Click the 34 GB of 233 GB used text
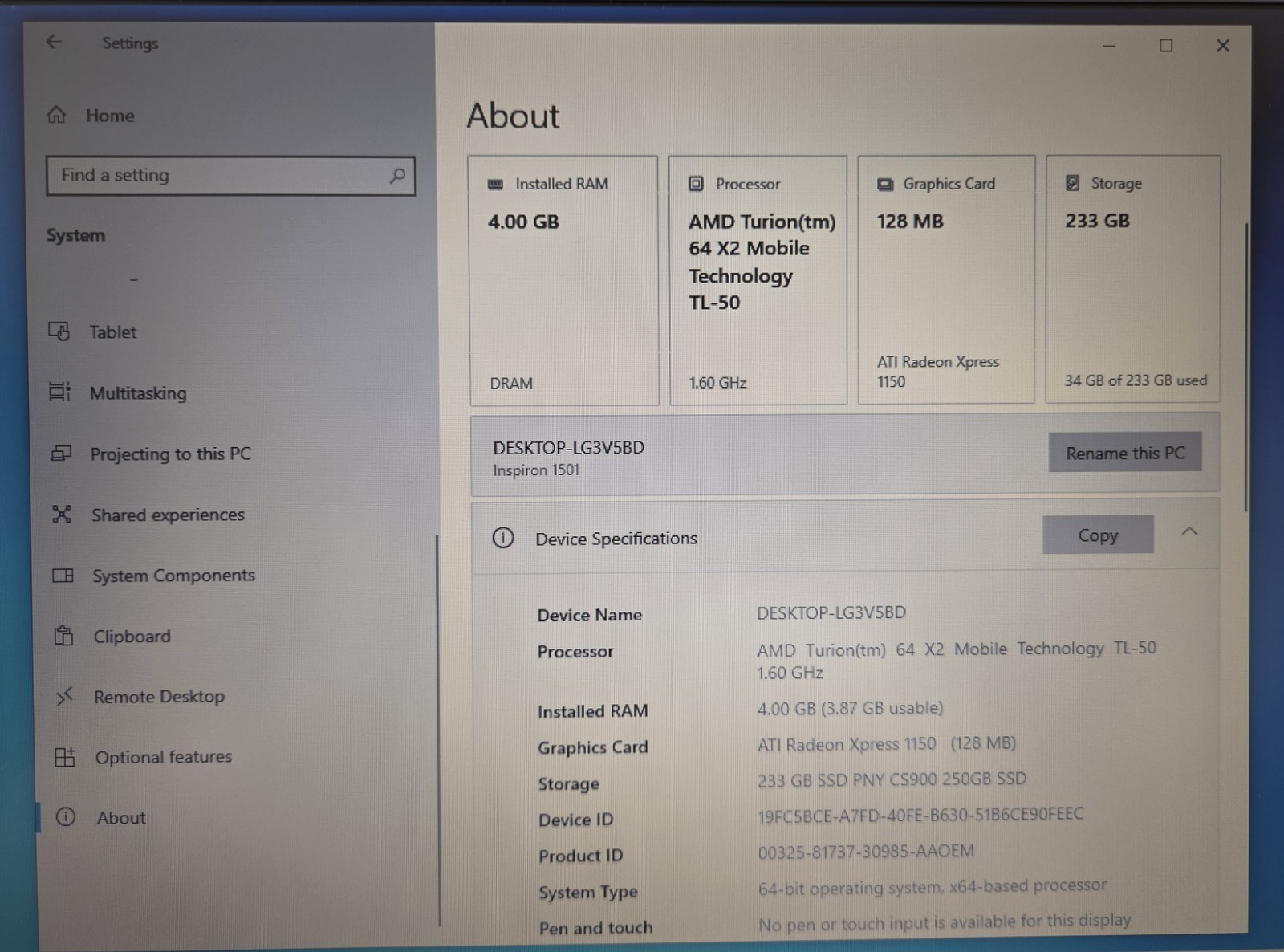This screenshot has width=1284, height=952. [1136, 380]
